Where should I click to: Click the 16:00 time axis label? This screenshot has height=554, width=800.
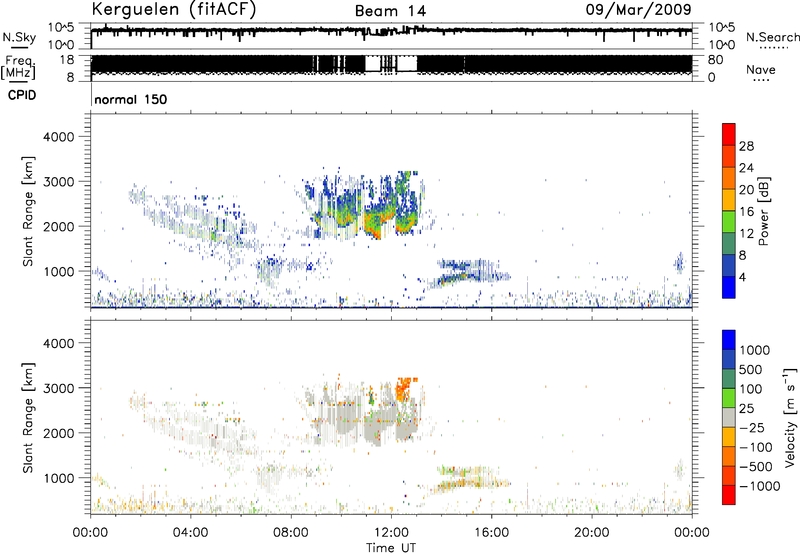(x=491, y=533)
